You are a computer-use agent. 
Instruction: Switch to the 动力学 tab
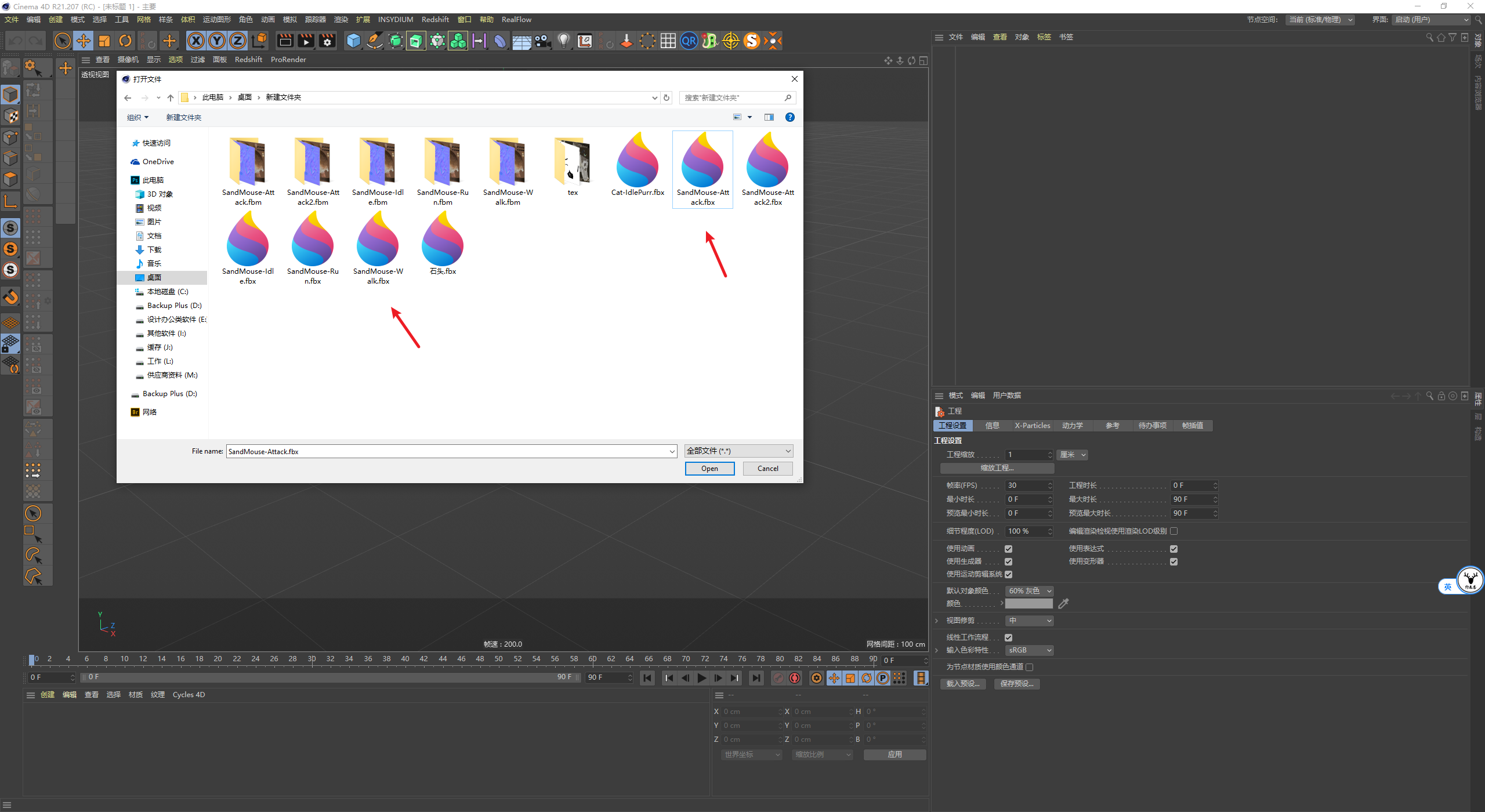(x=1072, y=426)
